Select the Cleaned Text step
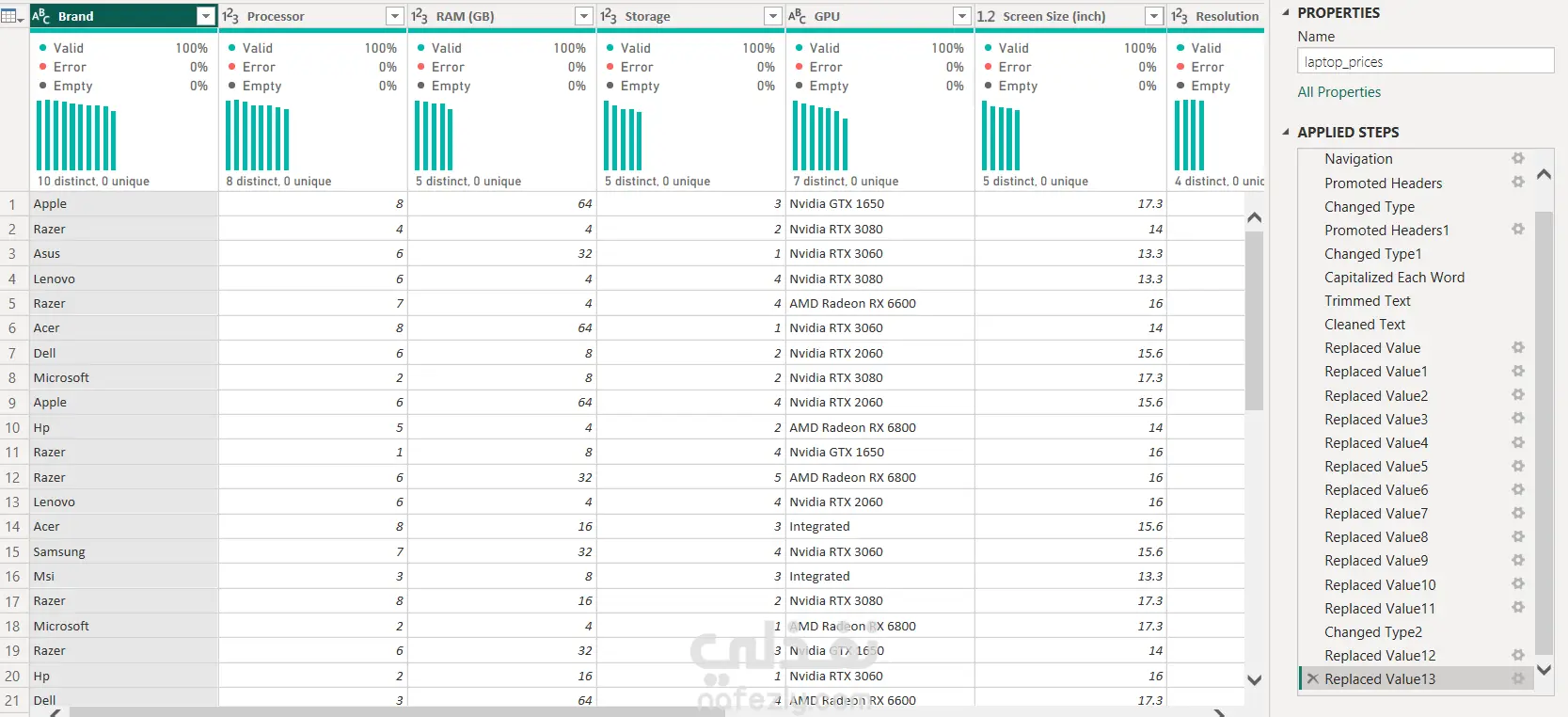The image size is (1568, 717). click(x=1365, y=325)
